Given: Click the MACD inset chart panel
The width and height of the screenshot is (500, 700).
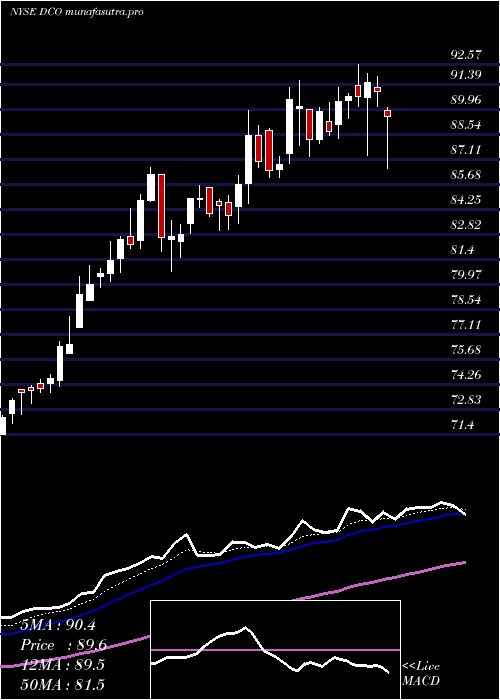Looking at the screenshot, I should click(275, 650).
